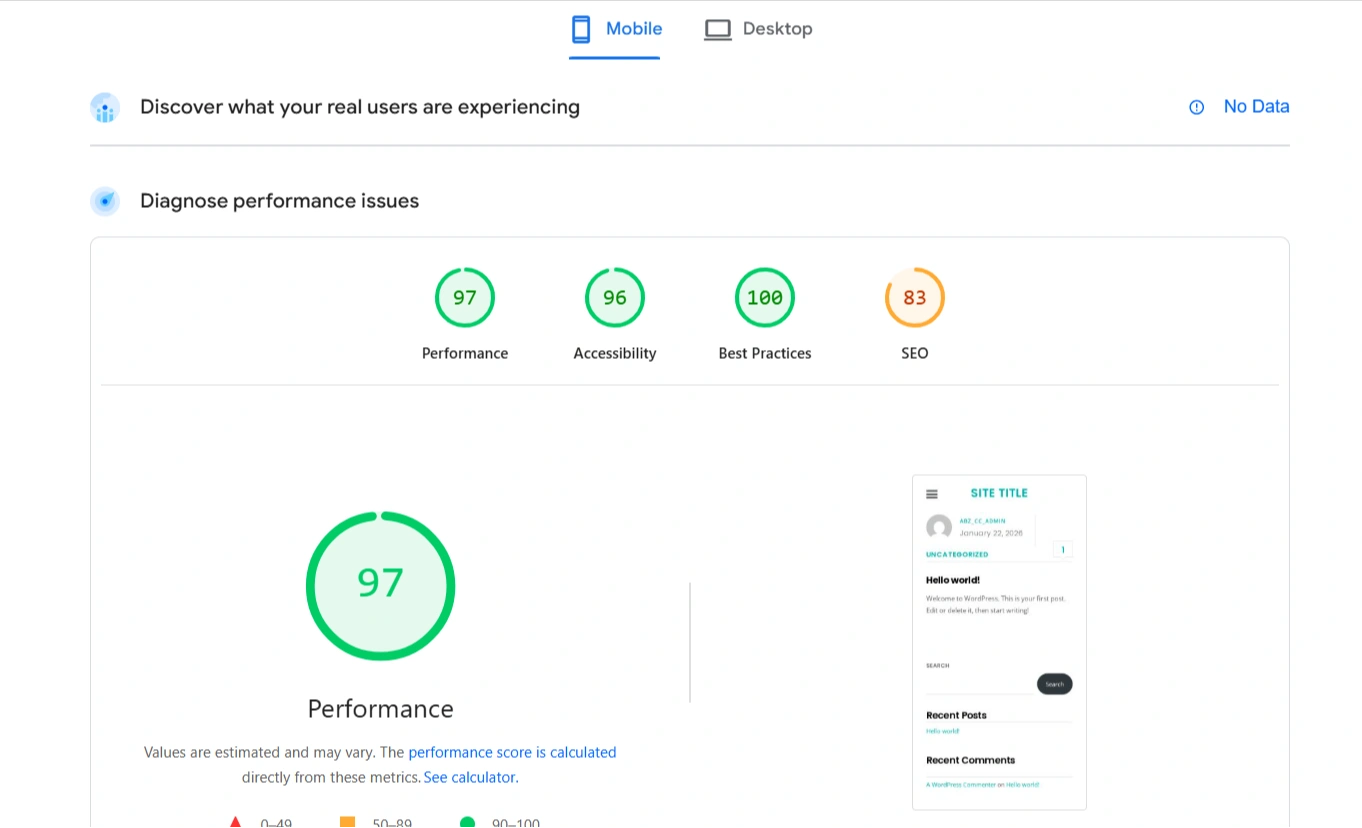
Task: Click the No Data info icon
Action: tap(1196, 107)
